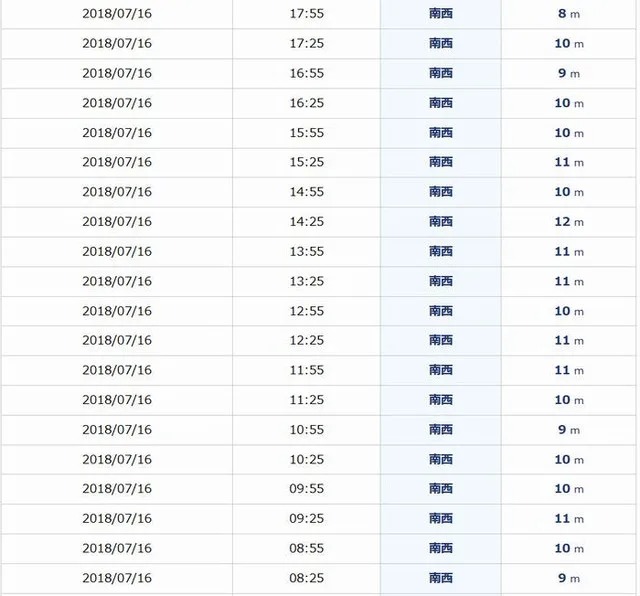
Task: Click the 16:25 time cell
Action: 306,103
